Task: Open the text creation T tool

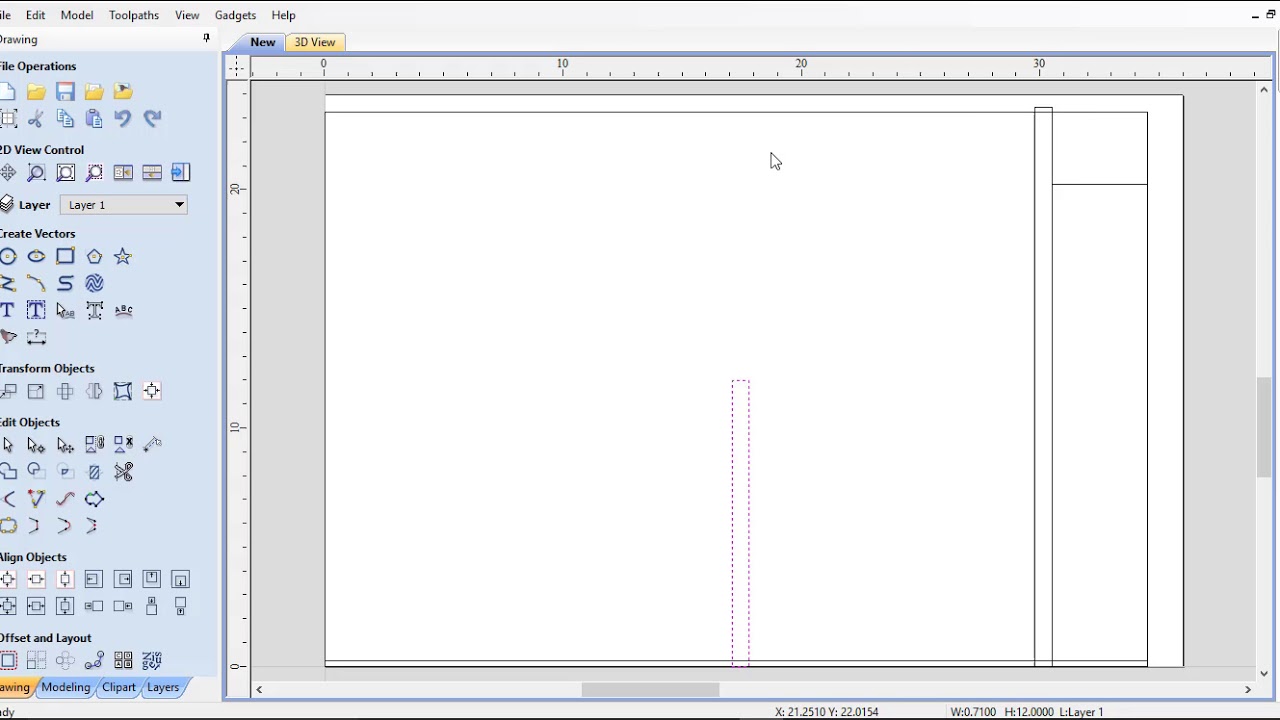Action: 8,311
